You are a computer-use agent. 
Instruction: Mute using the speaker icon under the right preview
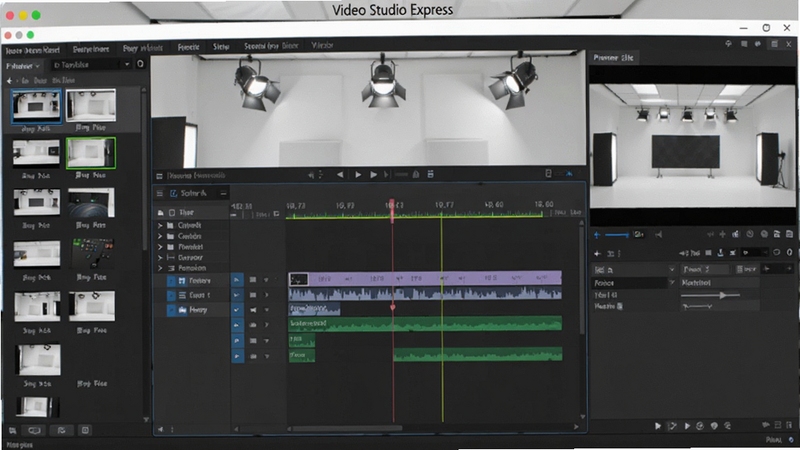click(x=659, y=235)
